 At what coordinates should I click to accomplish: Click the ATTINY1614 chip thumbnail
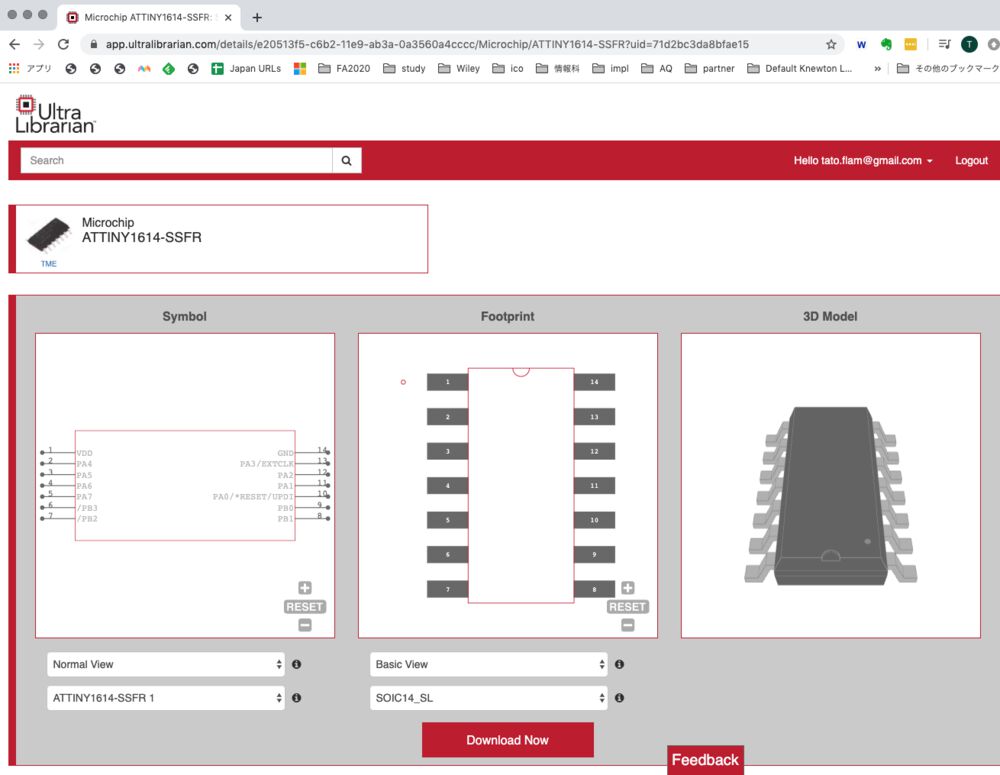coord(48,235)
